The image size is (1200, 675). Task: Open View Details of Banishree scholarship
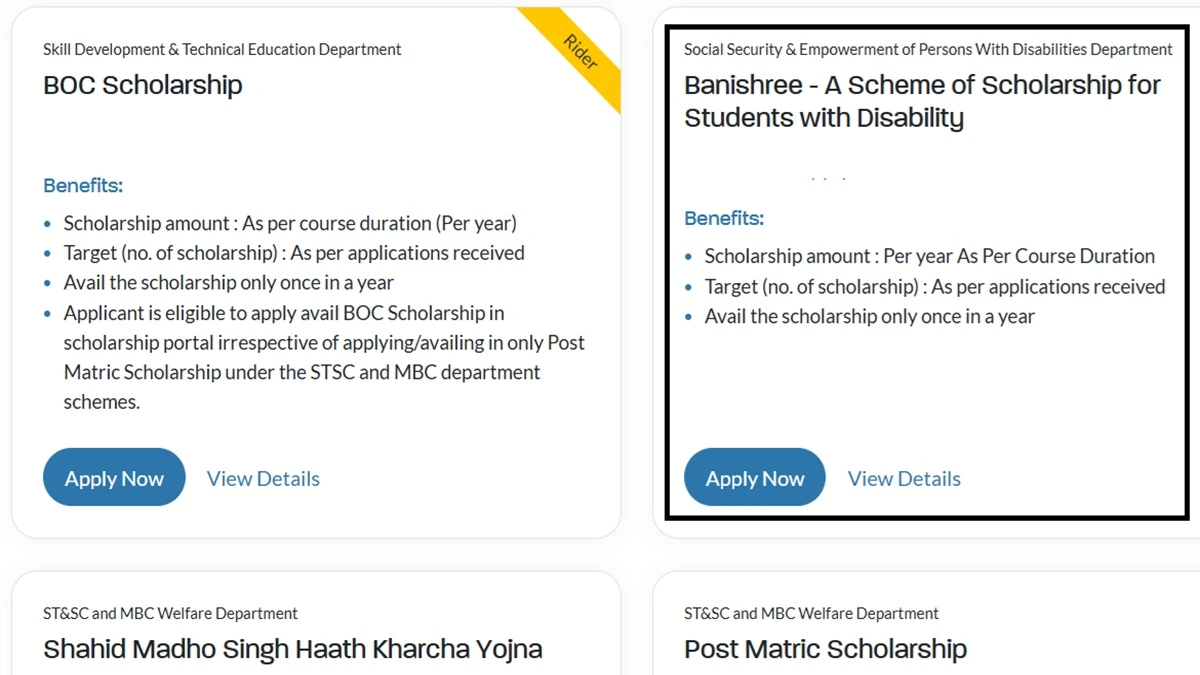click(903, 478)
